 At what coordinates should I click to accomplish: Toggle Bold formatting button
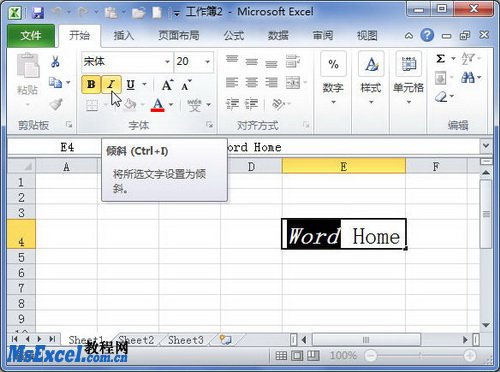coord(91,84)
